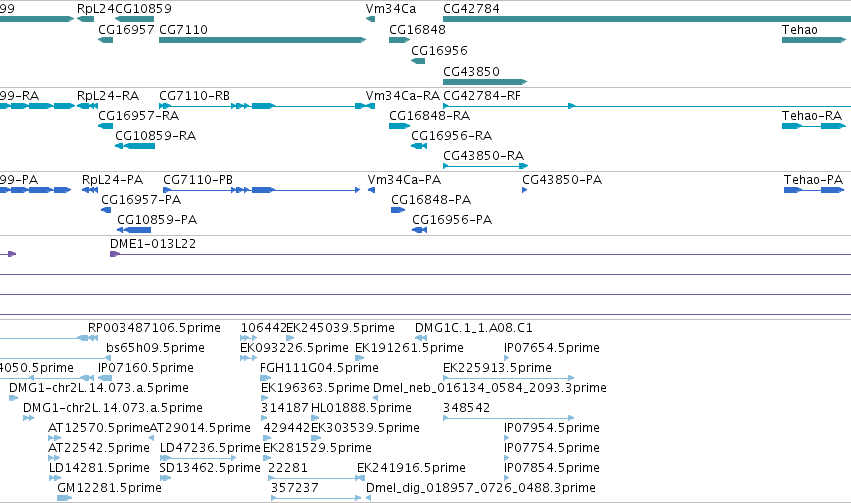The image size is (851, 503).
Task: Click the CG43850 gene glyph
Action: (x=485, y=82)
